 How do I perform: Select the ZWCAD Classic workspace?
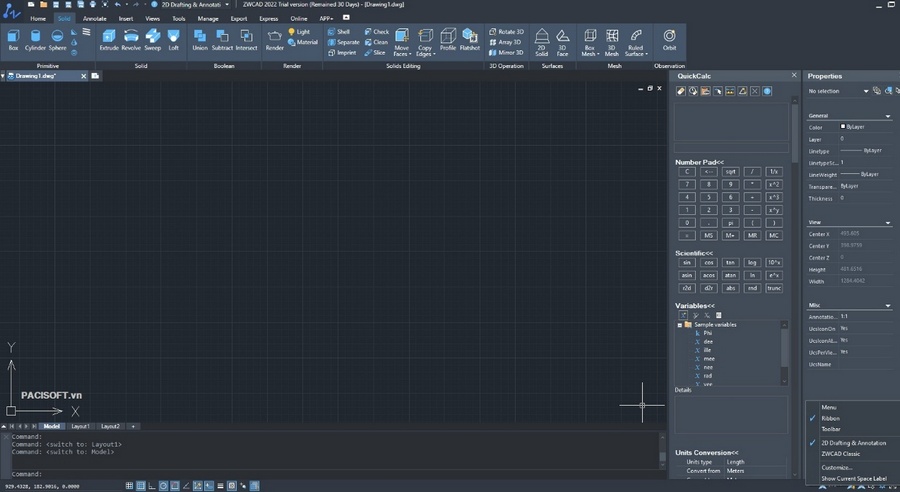(x=840, y=454)
